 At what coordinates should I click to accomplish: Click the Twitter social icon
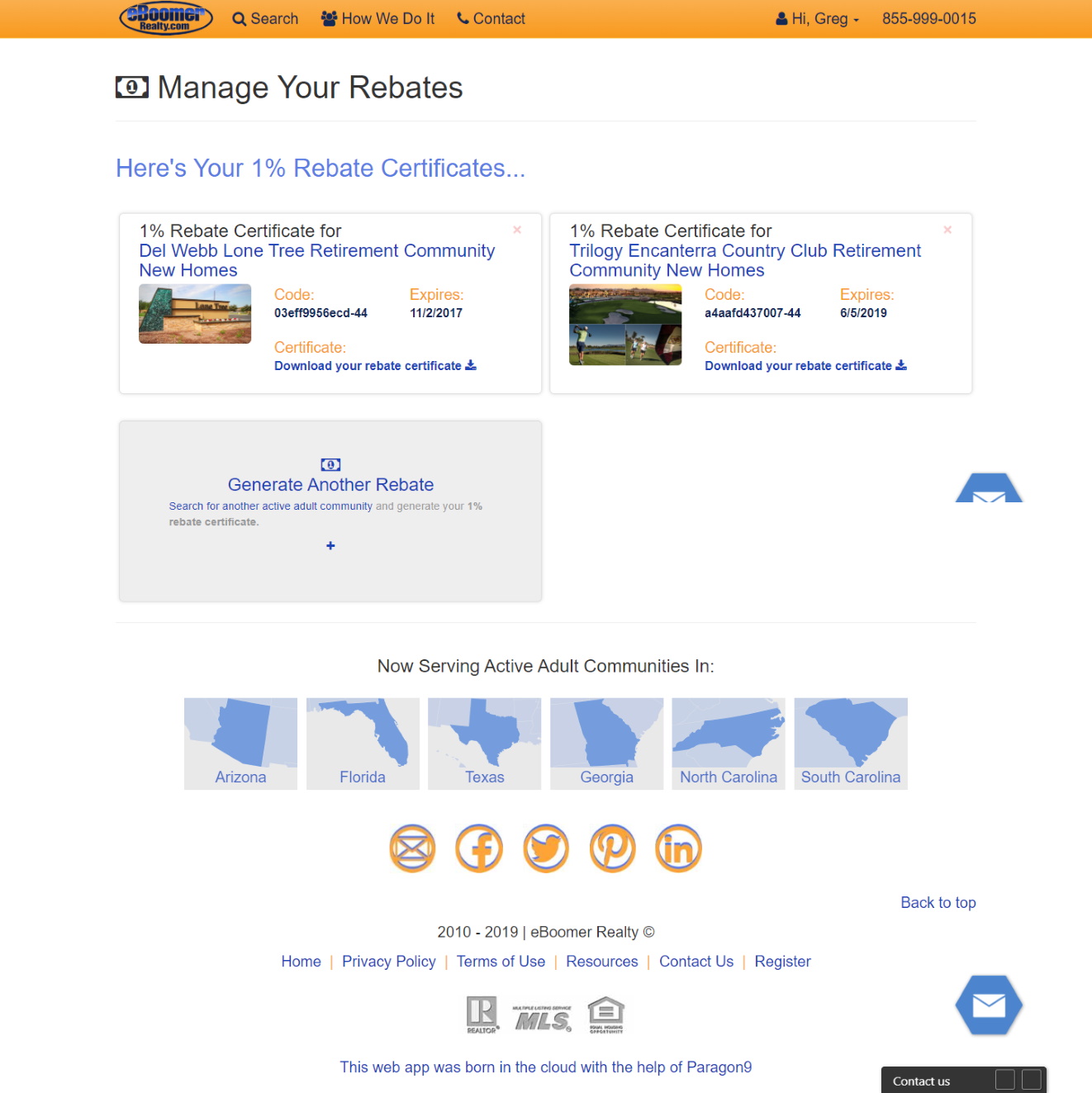546,848
